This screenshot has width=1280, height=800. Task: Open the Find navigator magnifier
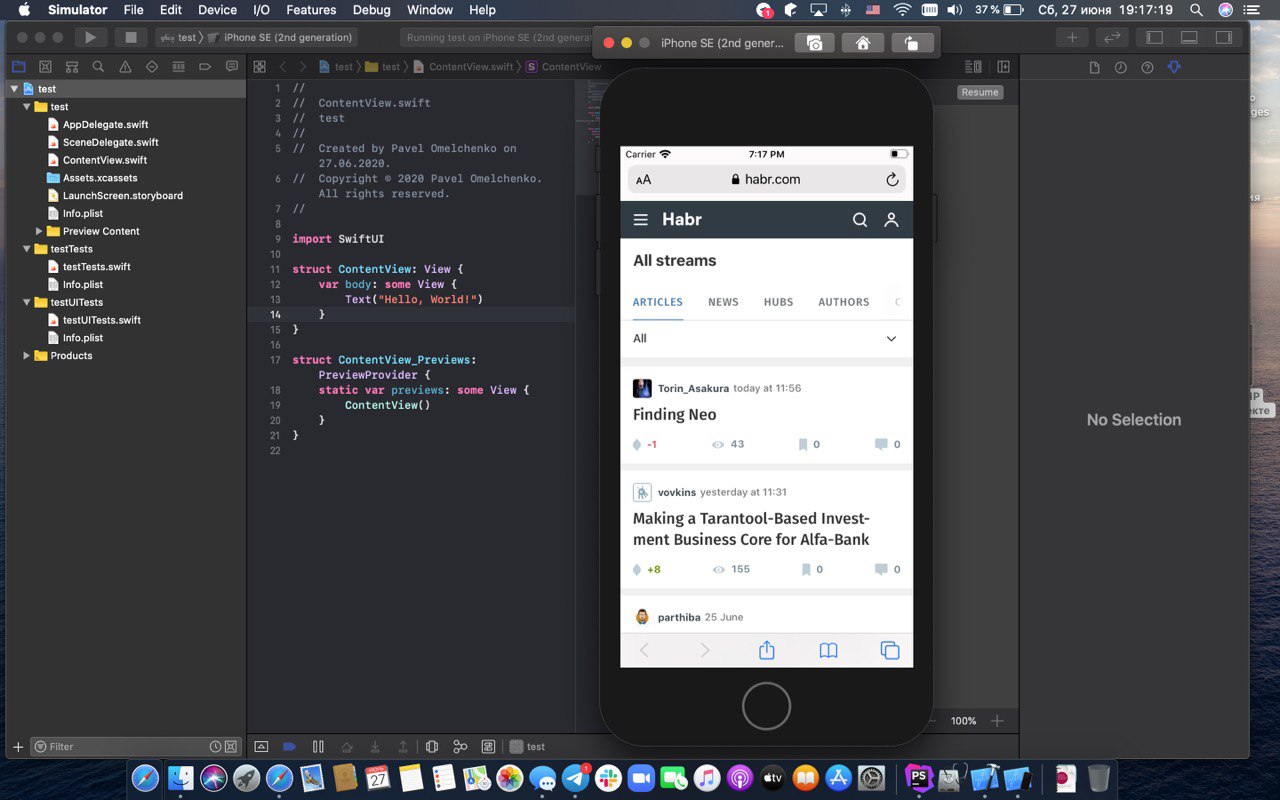click(x=98, y=67)
